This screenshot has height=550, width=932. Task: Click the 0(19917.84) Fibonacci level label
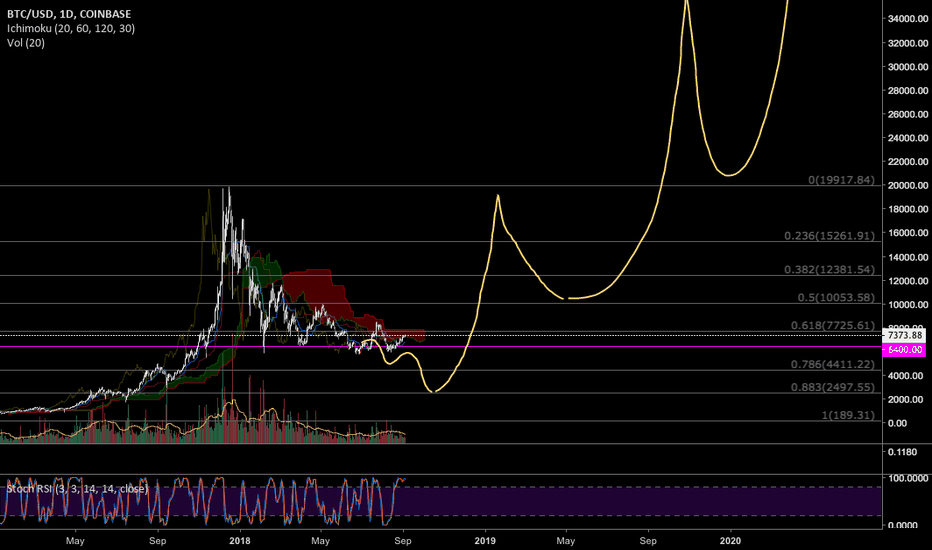pyautogui.click(x=841, y=180)
